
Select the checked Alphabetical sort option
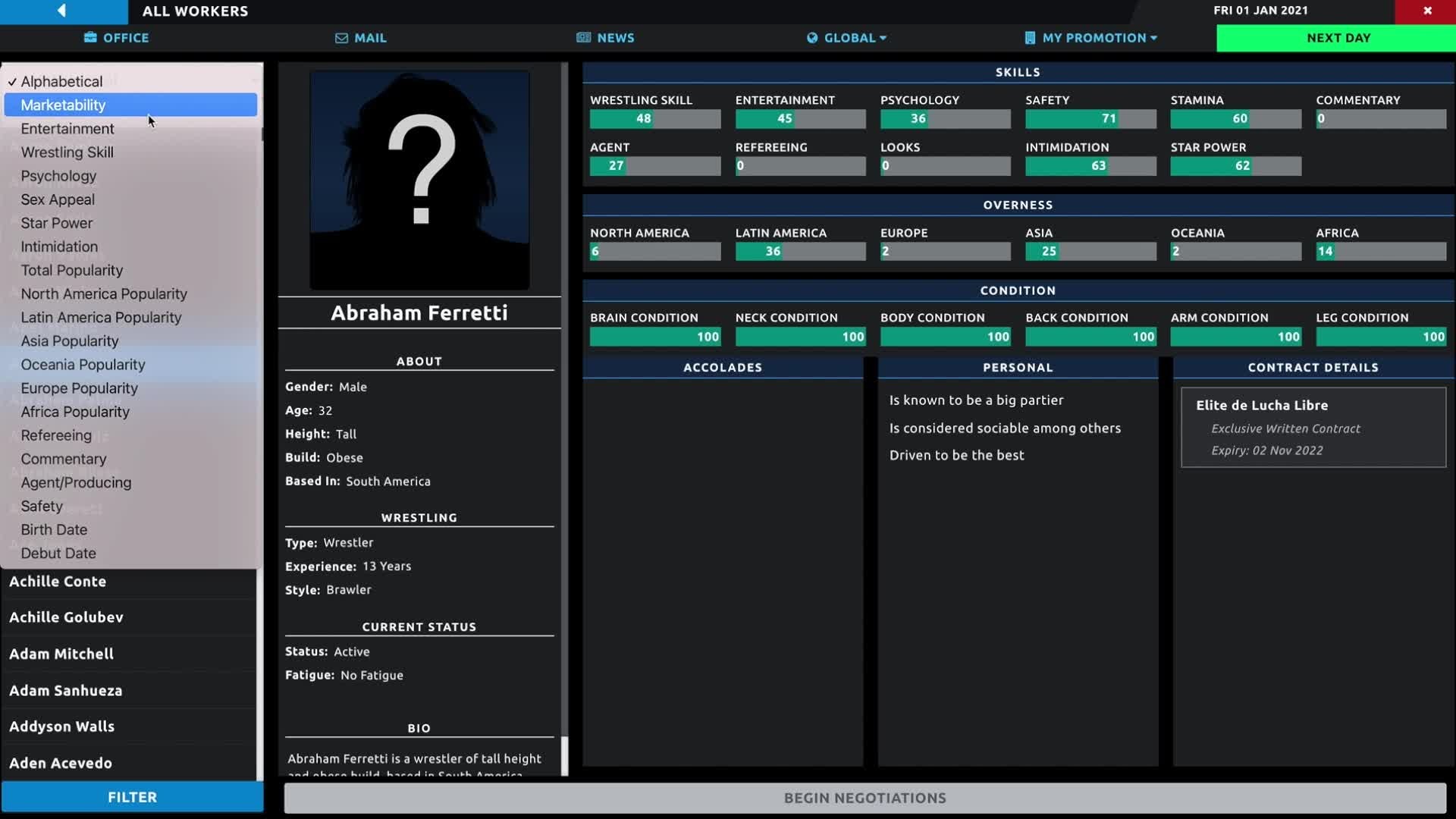click(61, 81)
